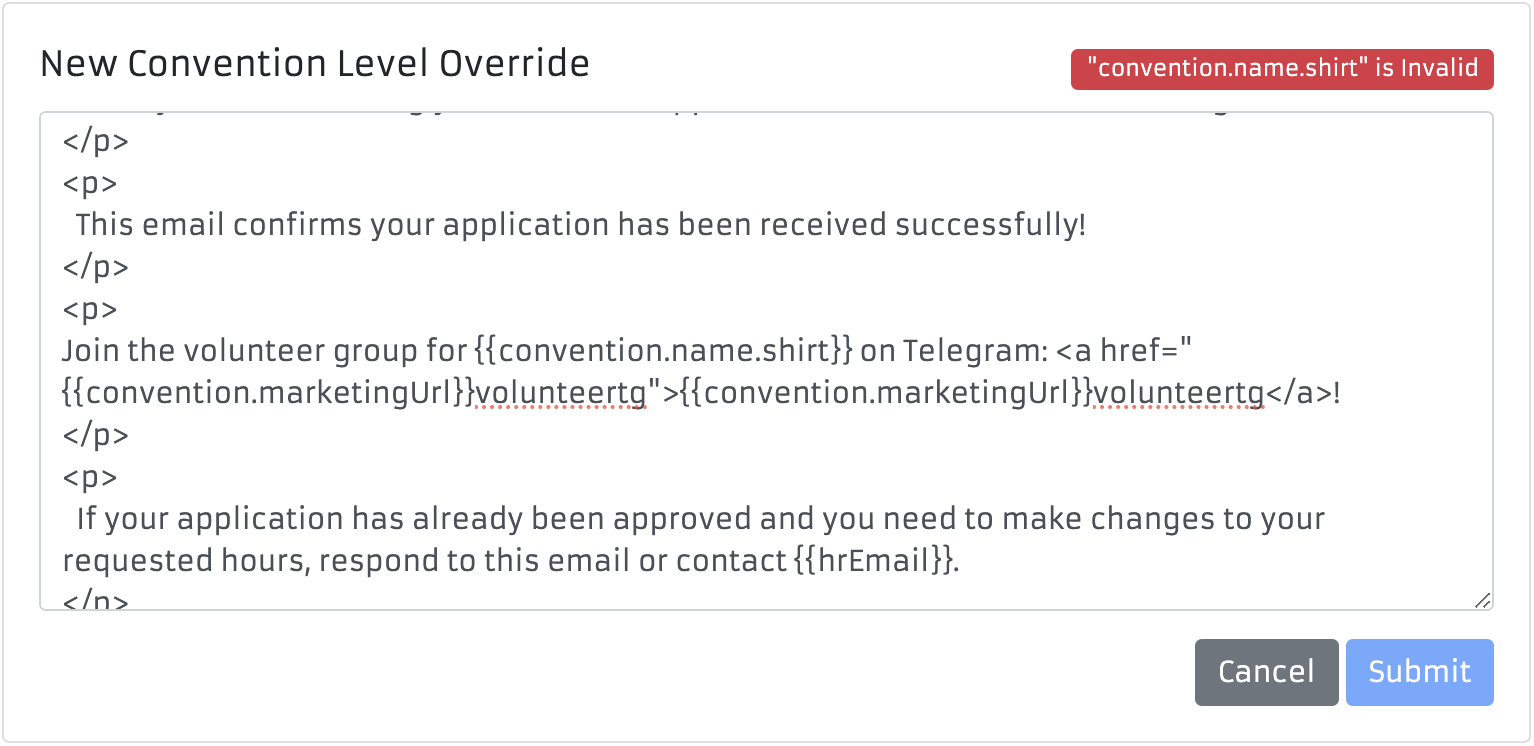Click the Cancel button
The image size is (1534, 746).
(x=1265, y=672)
